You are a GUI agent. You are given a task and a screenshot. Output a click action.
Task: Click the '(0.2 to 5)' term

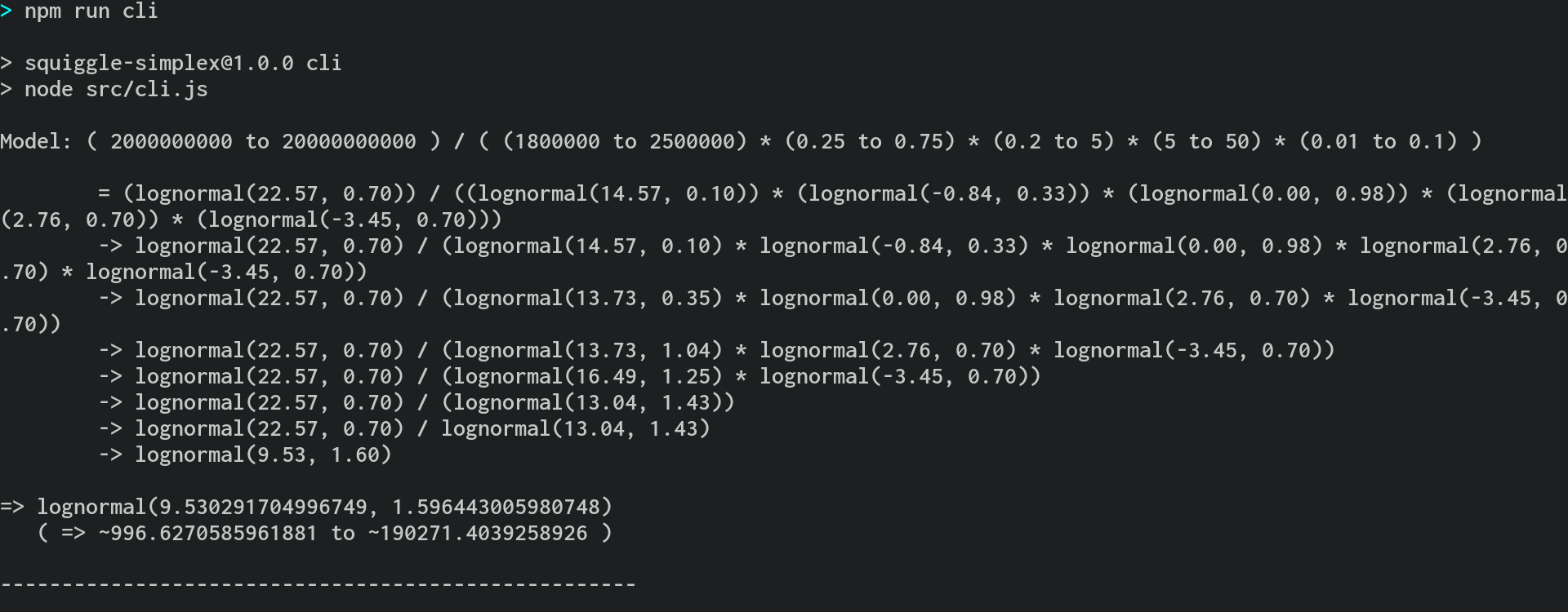(1053, 141)
